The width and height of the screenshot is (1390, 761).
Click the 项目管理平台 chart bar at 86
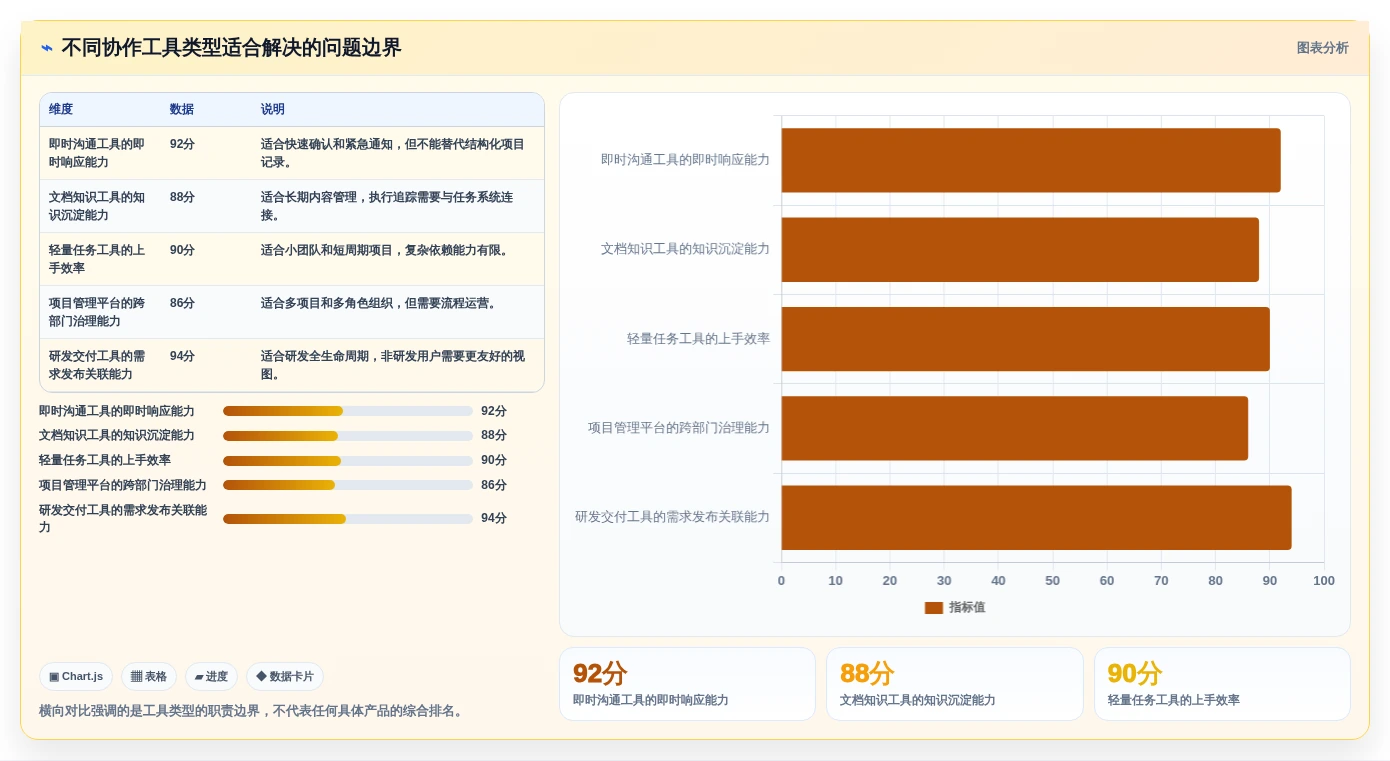[1015, 428]
